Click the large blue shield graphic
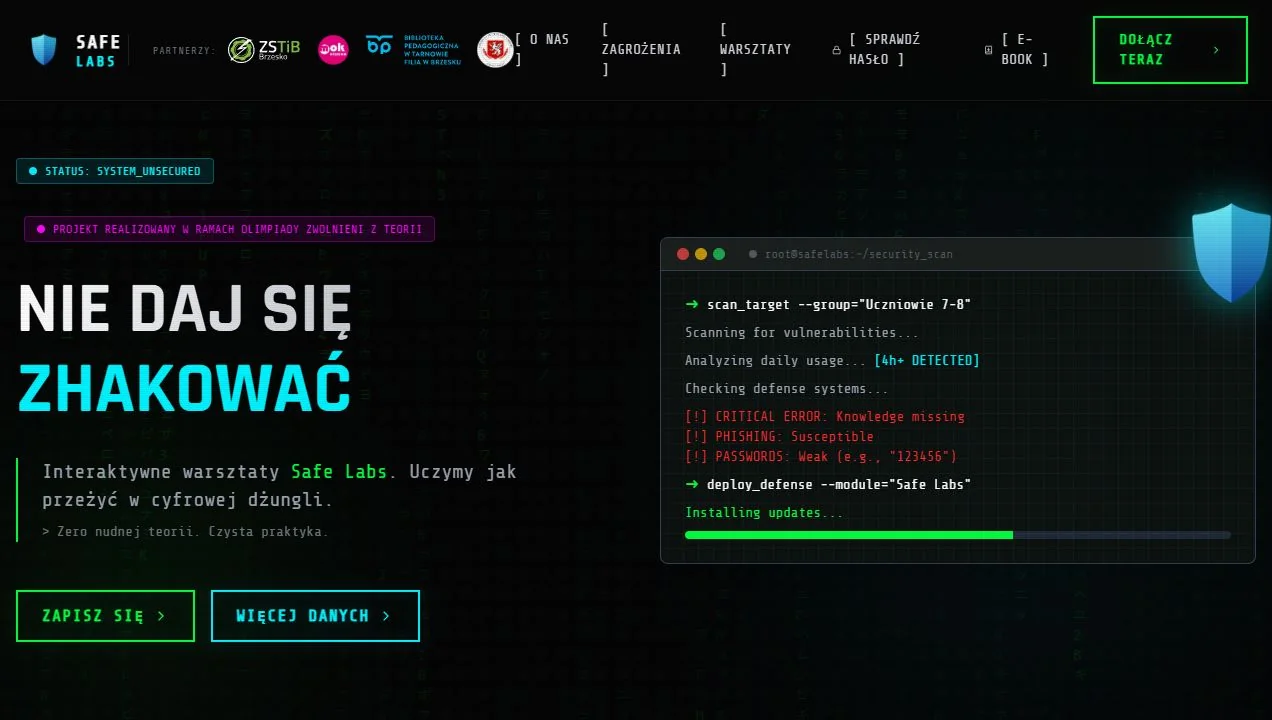The width and height of the screenshot is (1272, 720). 1231,252
